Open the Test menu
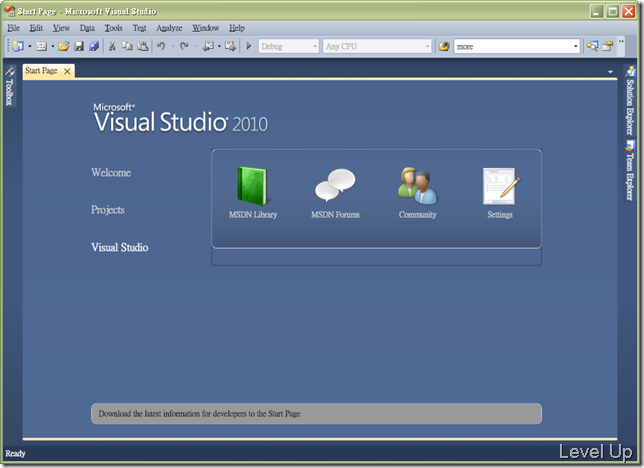Image resolution: width=644 pixels, height=468 pixels. (x=139, y=28)
